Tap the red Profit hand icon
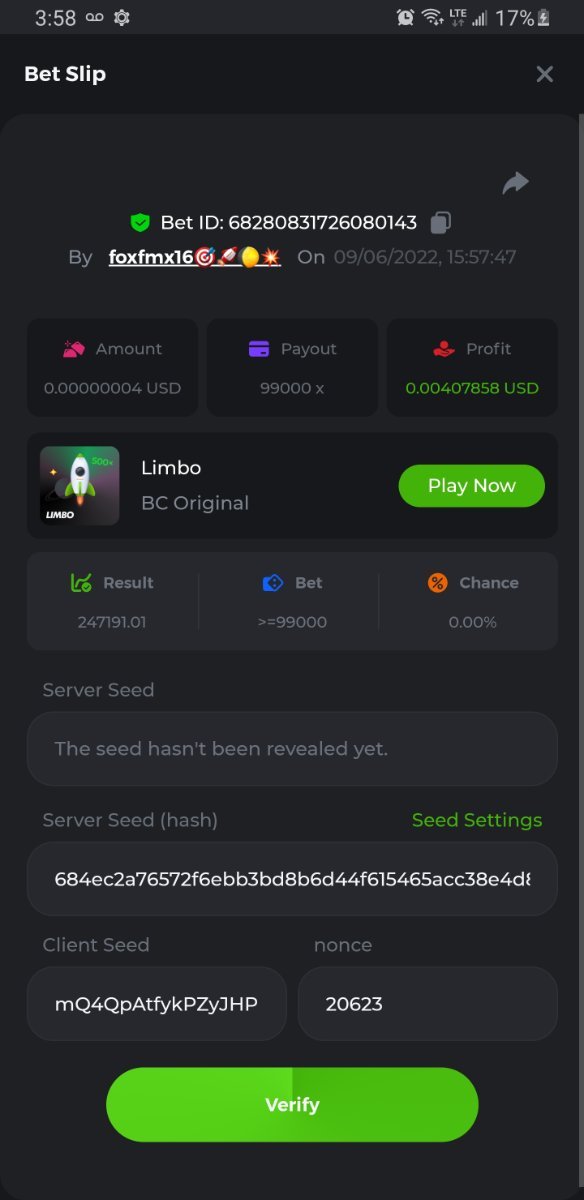The width and height of the screenshot is (584, 1200). pyautogui.click(x=444, y=349)
